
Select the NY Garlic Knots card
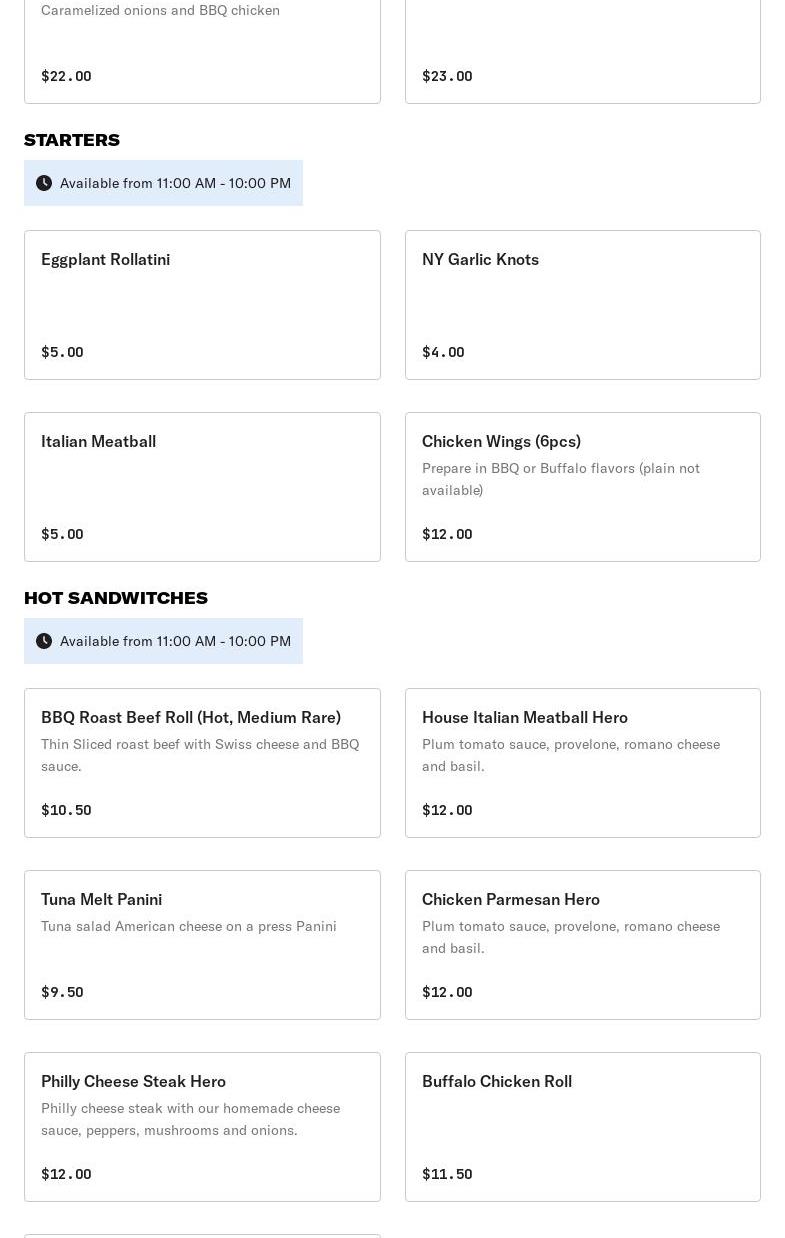coord(582,305)
